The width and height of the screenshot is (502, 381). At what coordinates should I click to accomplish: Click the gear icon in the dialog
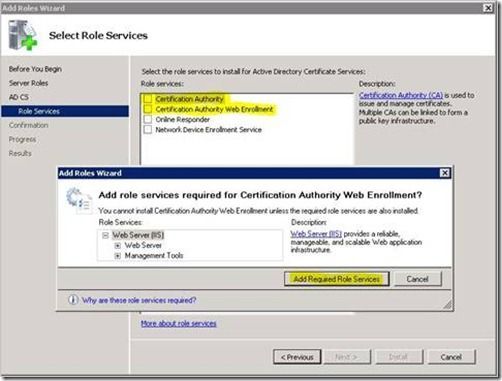(x=79, y=201)
